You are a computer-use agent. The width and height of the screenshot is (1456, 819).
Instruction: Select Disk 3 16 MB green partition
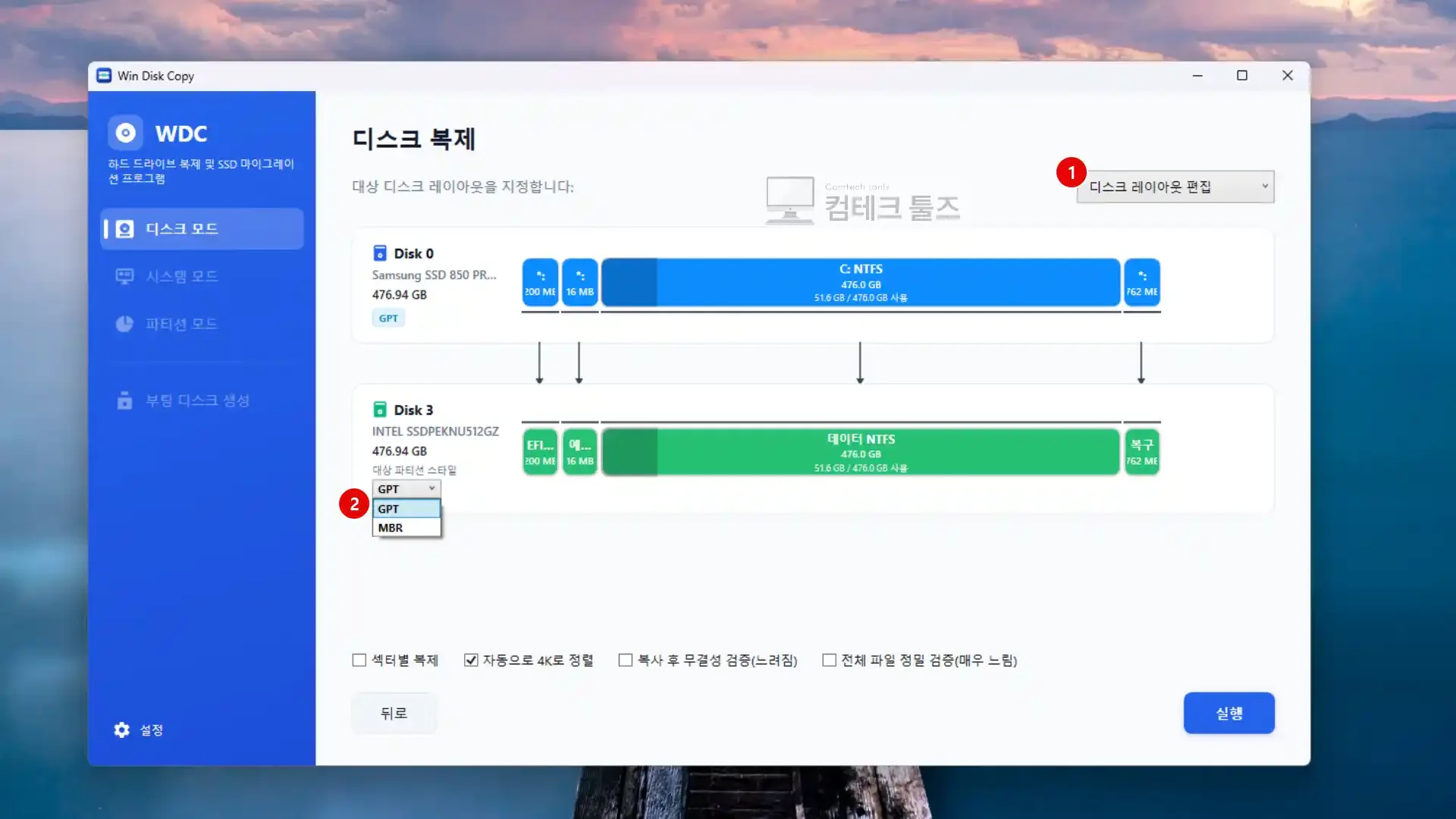[580, 452]
